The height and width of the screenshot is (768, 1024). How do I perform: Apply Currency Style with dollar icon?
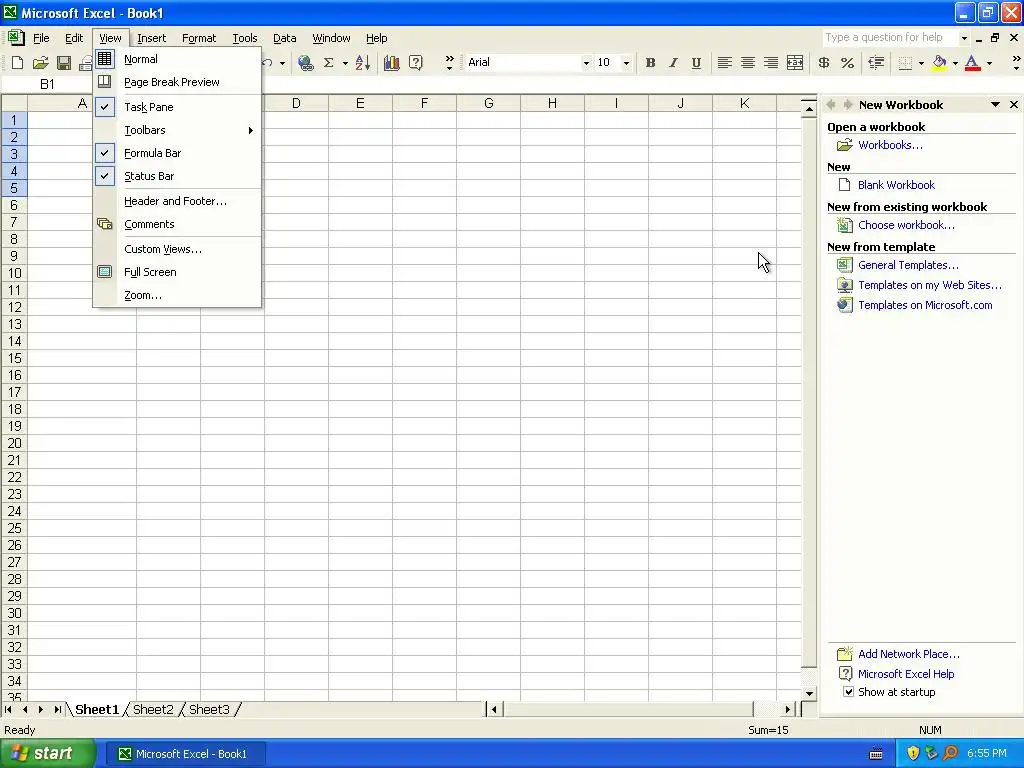pos(824,63)
